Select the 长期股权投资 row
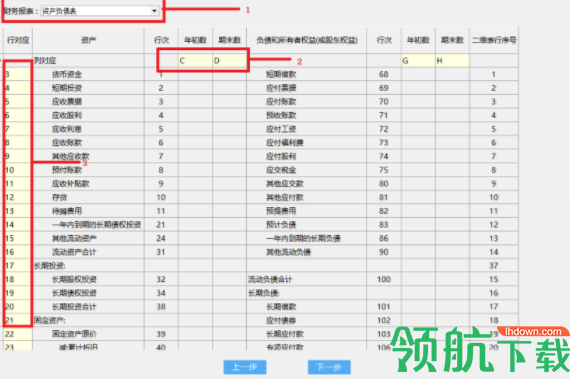This screenshot has height=379, width=570. pos(74,279)
